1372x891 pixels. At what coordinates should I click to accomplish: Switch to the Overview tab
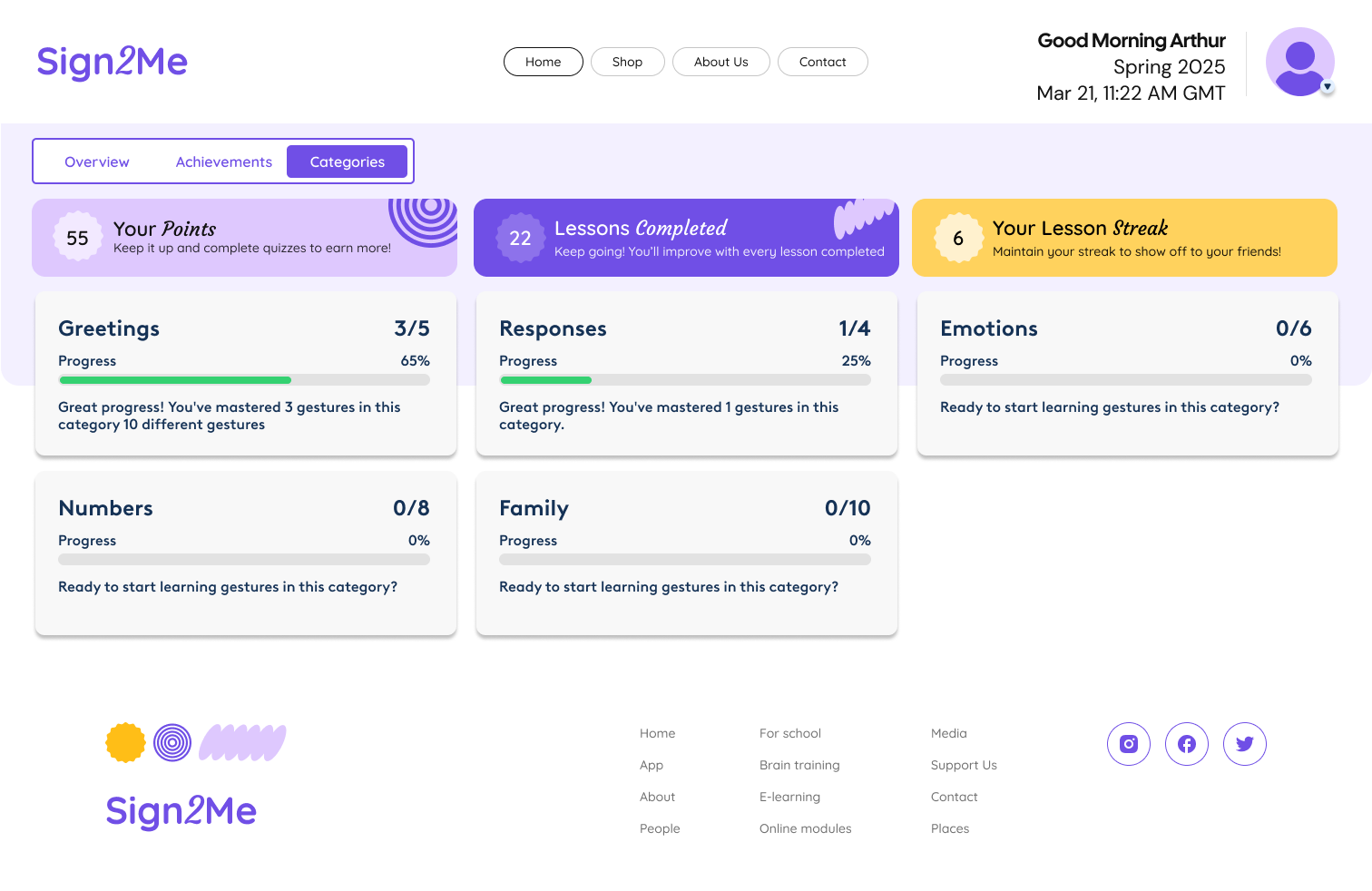[97, 162]
